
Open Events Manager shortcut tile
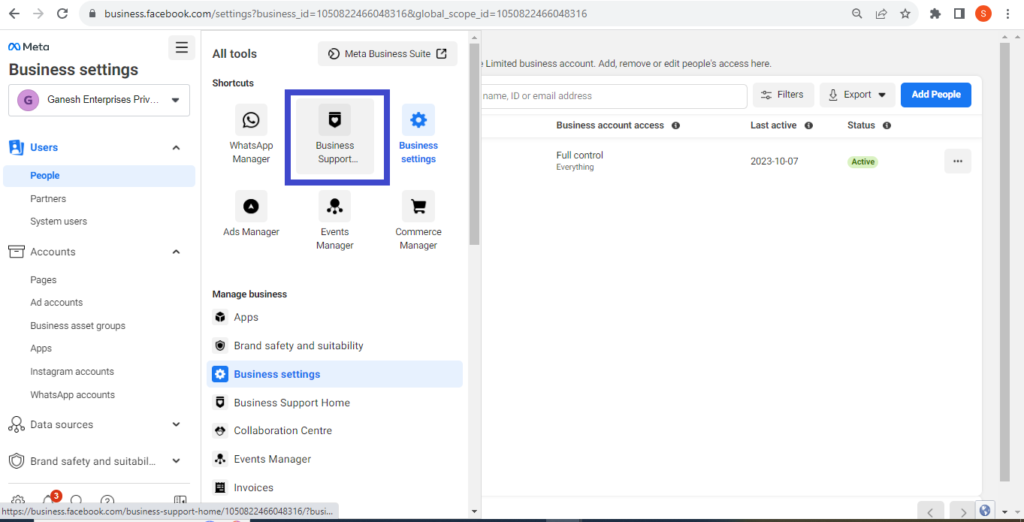pos(335,221)
